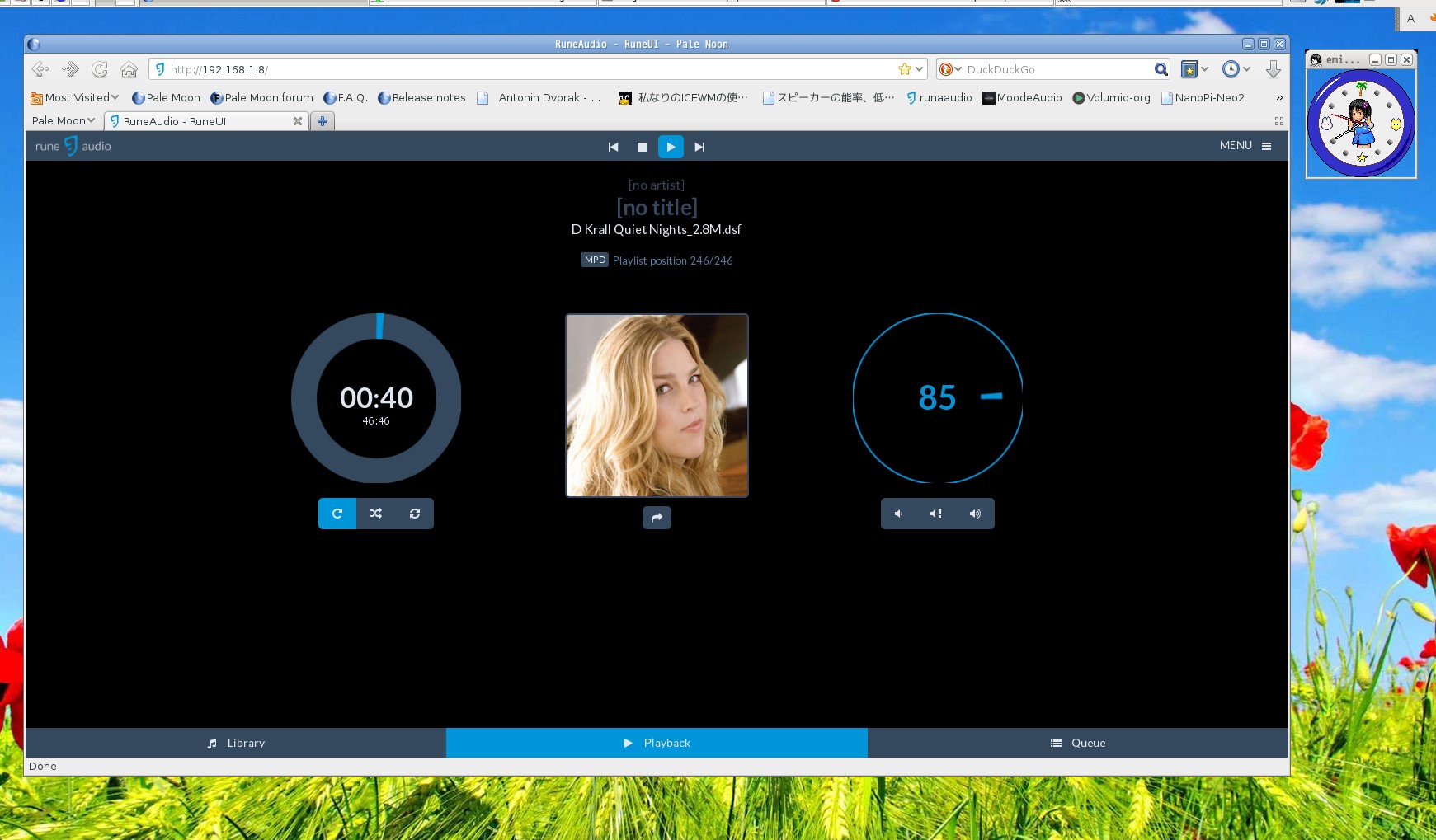This screenshot has height=840, width=1436.
Task: Mute the player using the low speaker icon
Action: 898,513
